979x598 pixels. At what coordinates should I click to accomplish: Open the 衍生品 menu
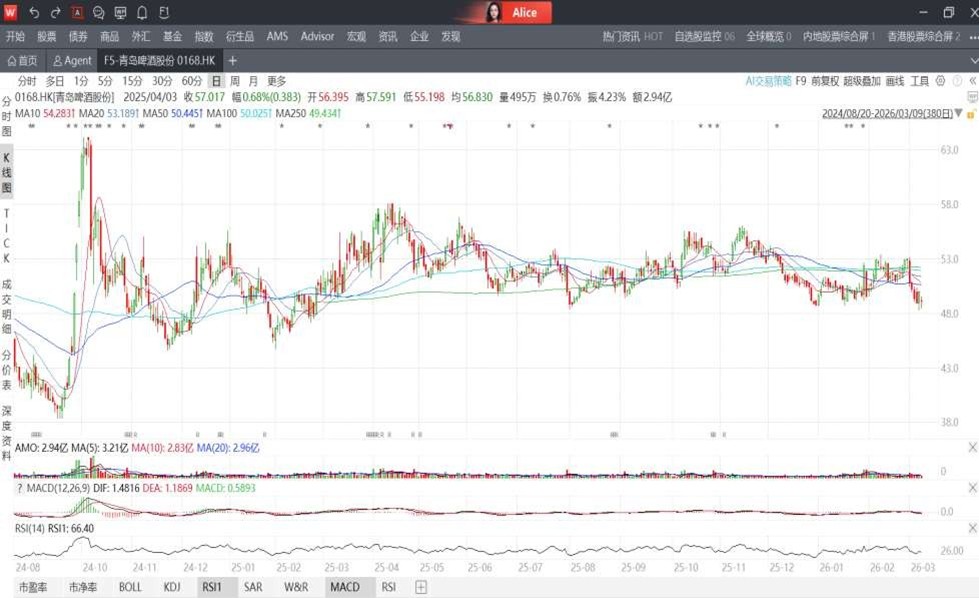click(x=238, y=36)
